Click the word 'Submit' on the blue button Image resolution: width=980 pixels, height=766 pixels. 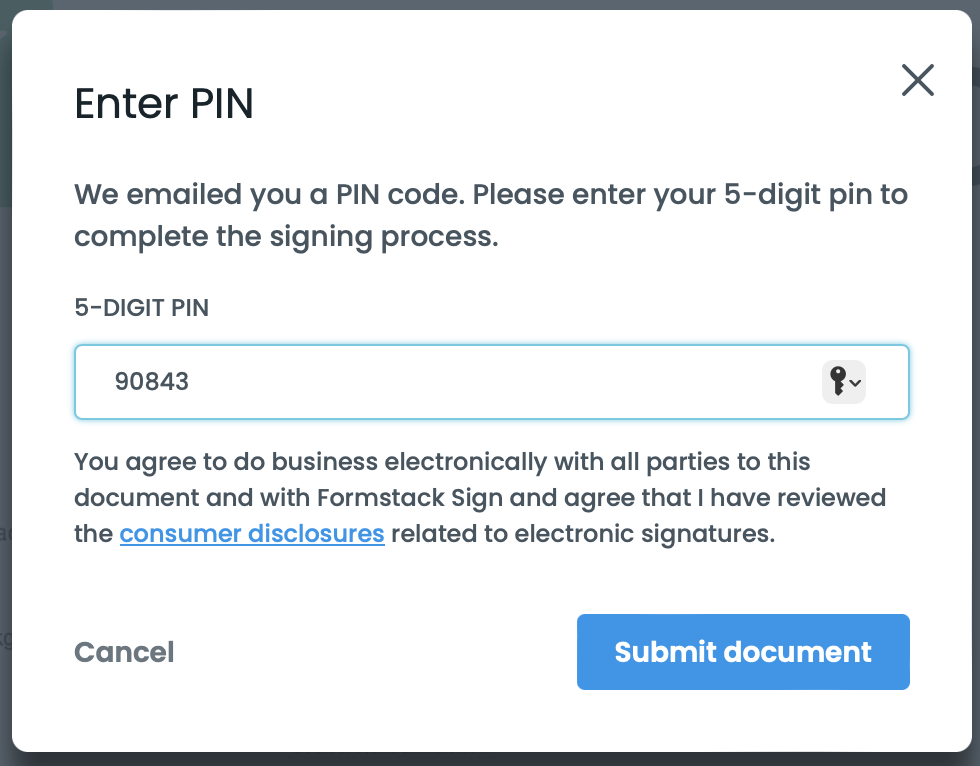pos(664,652)
